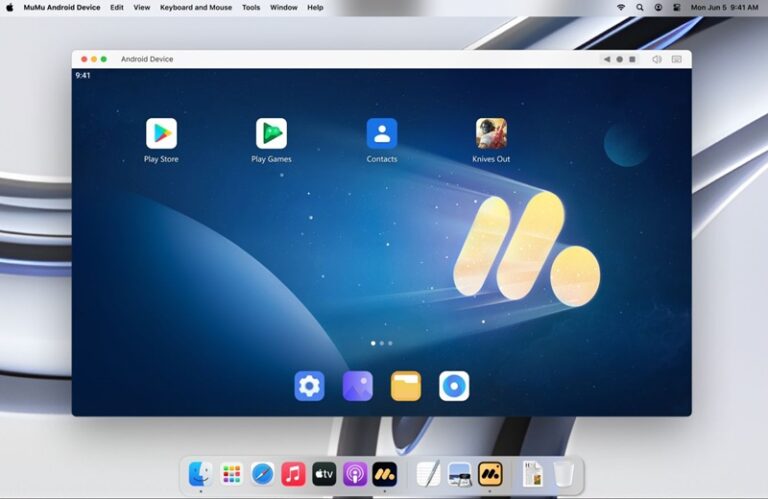
Task: Tap the Android Recents square button
Action: pos(632,59)
